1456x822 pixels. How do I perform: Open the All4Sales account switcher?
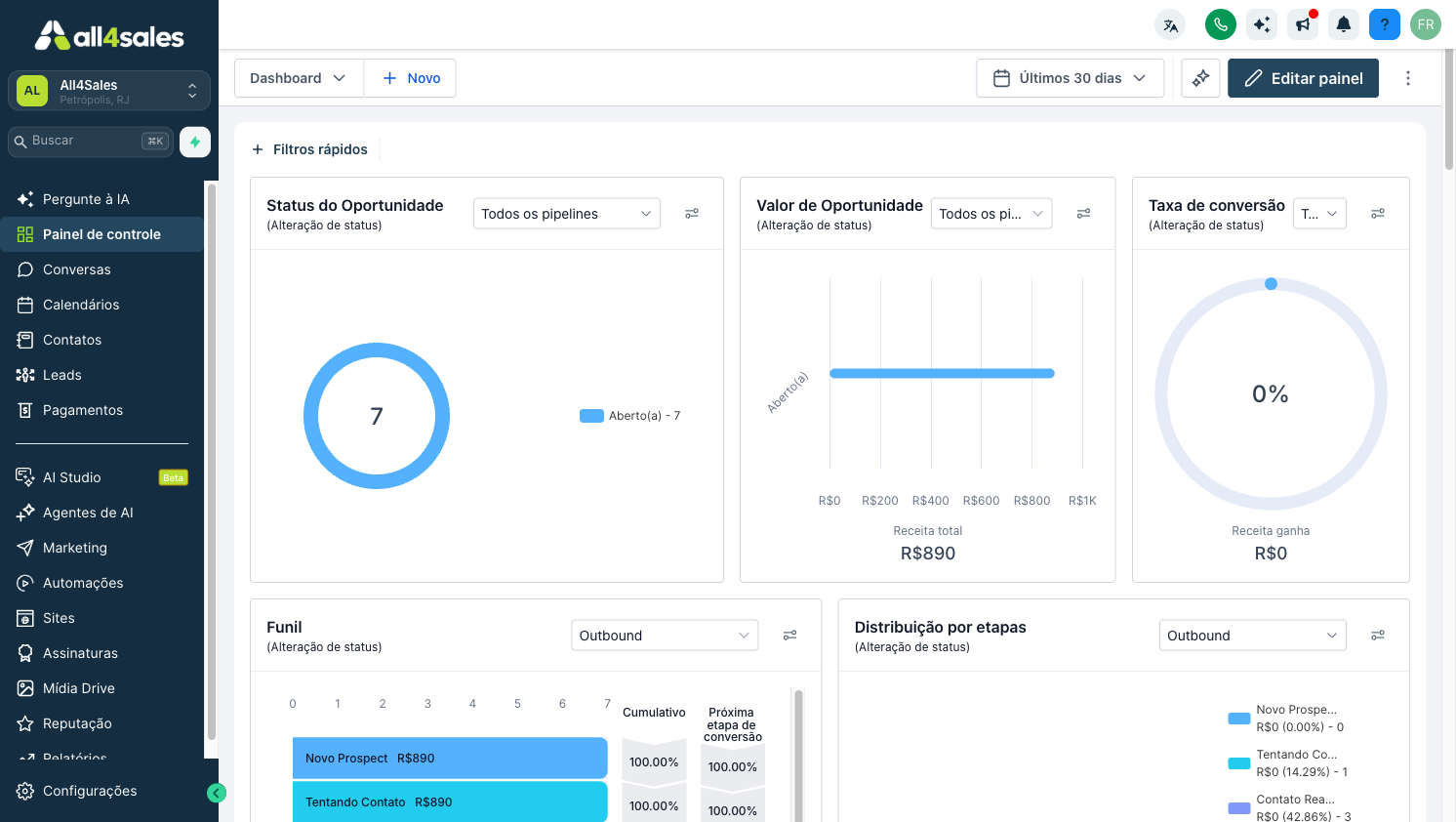click(x=109, y=91)
